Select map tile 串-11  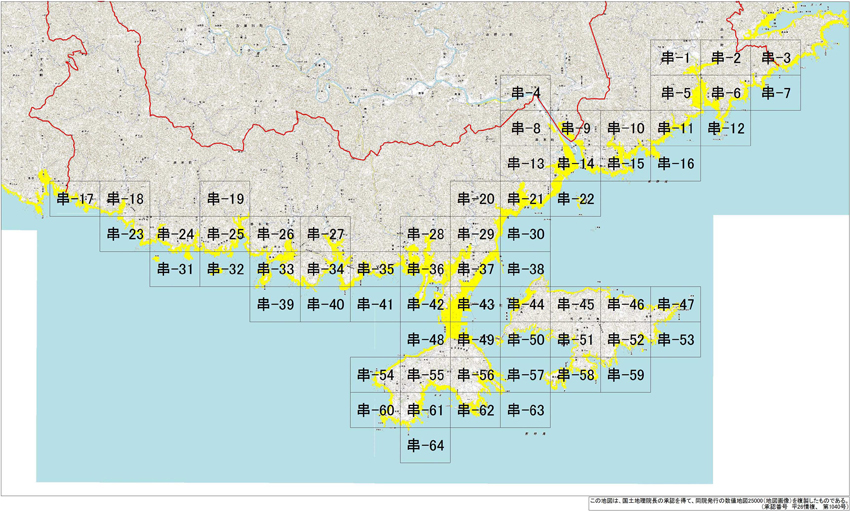[x=675, y=128]
